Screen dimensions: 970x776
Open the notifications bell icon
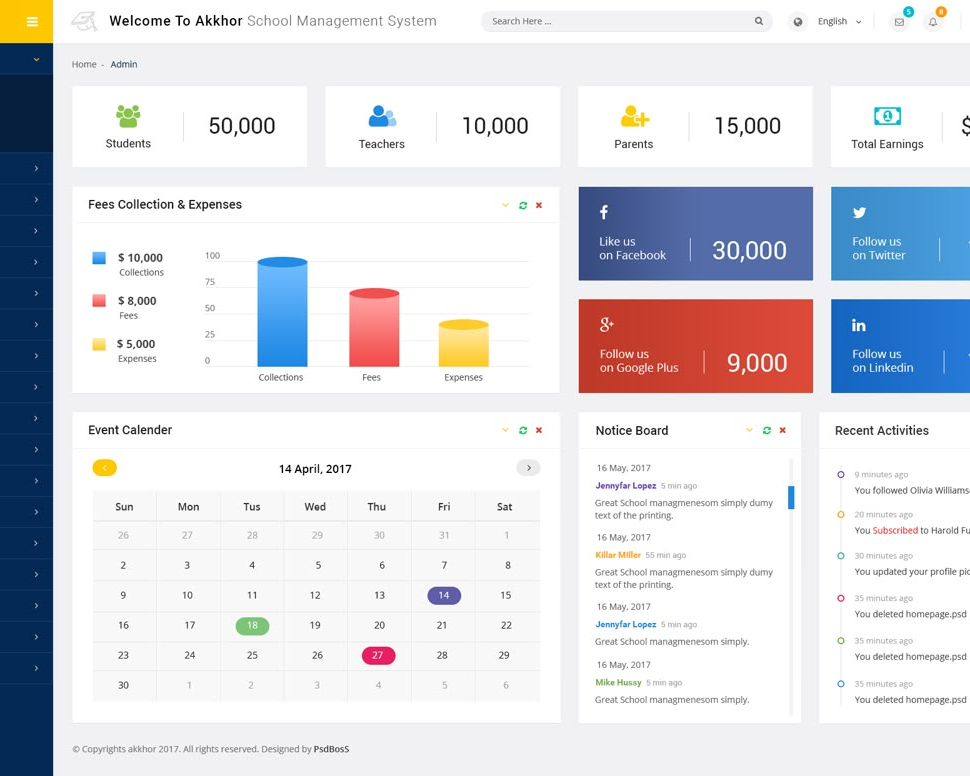[x=932, y=22]
